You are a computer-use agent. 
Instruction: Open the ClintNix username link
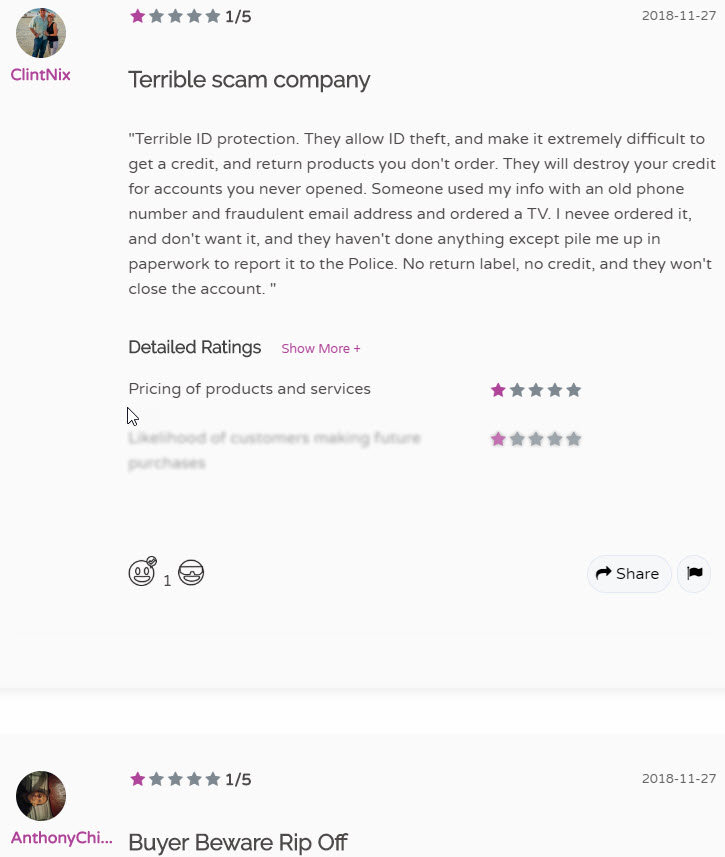coord(40,74)
